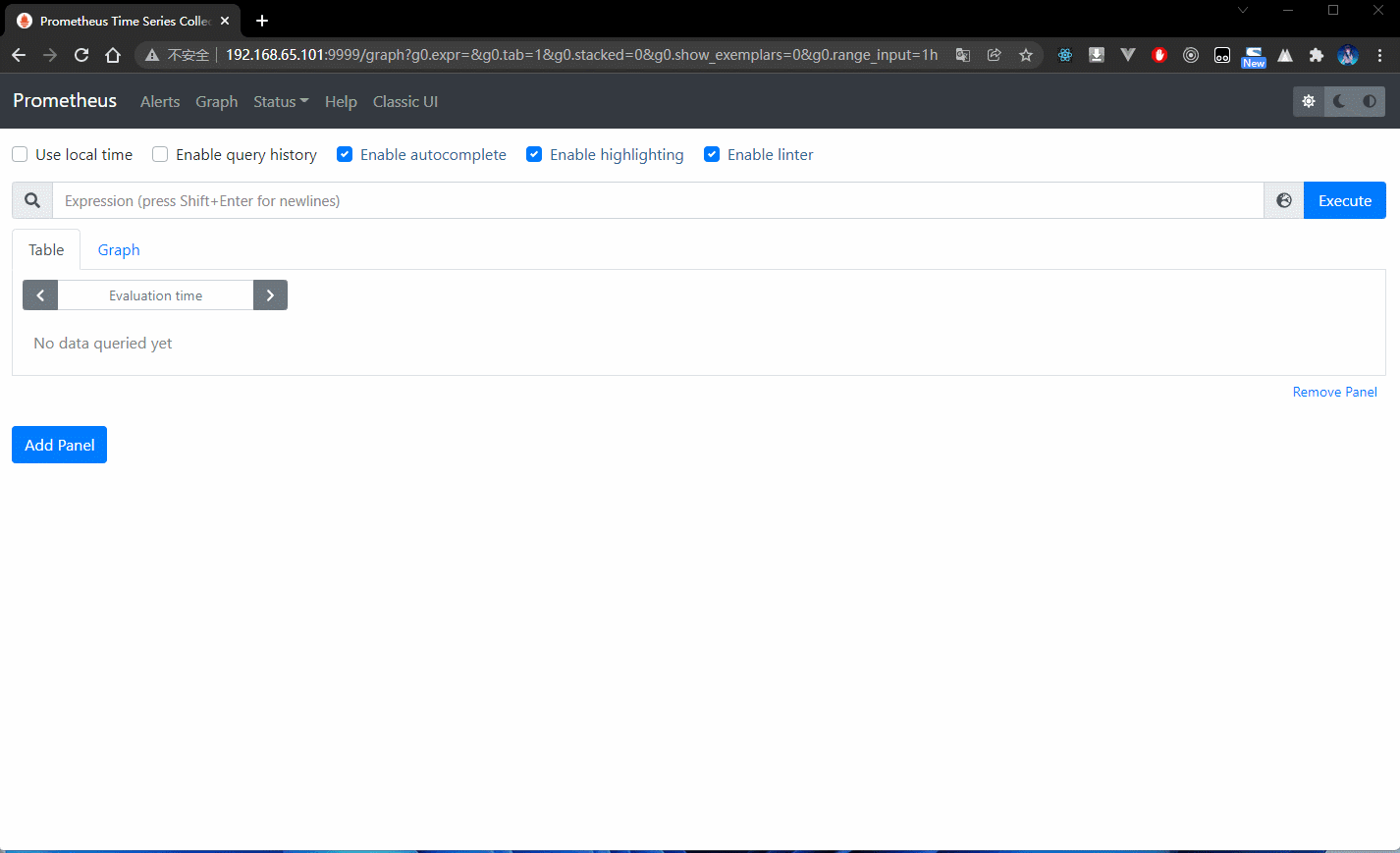Uncheck Enable linter option
This screenshot has width=1400, height=853.
pyautogui.click(x=712, y=154)
